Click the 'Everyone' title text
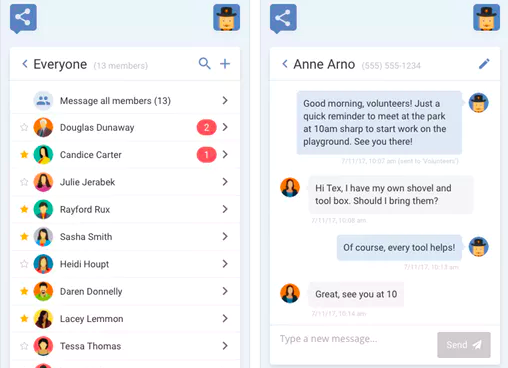Image resolution: width=508 pixels, height=368 pixels. pyautogui.click(x=60, y=64)
